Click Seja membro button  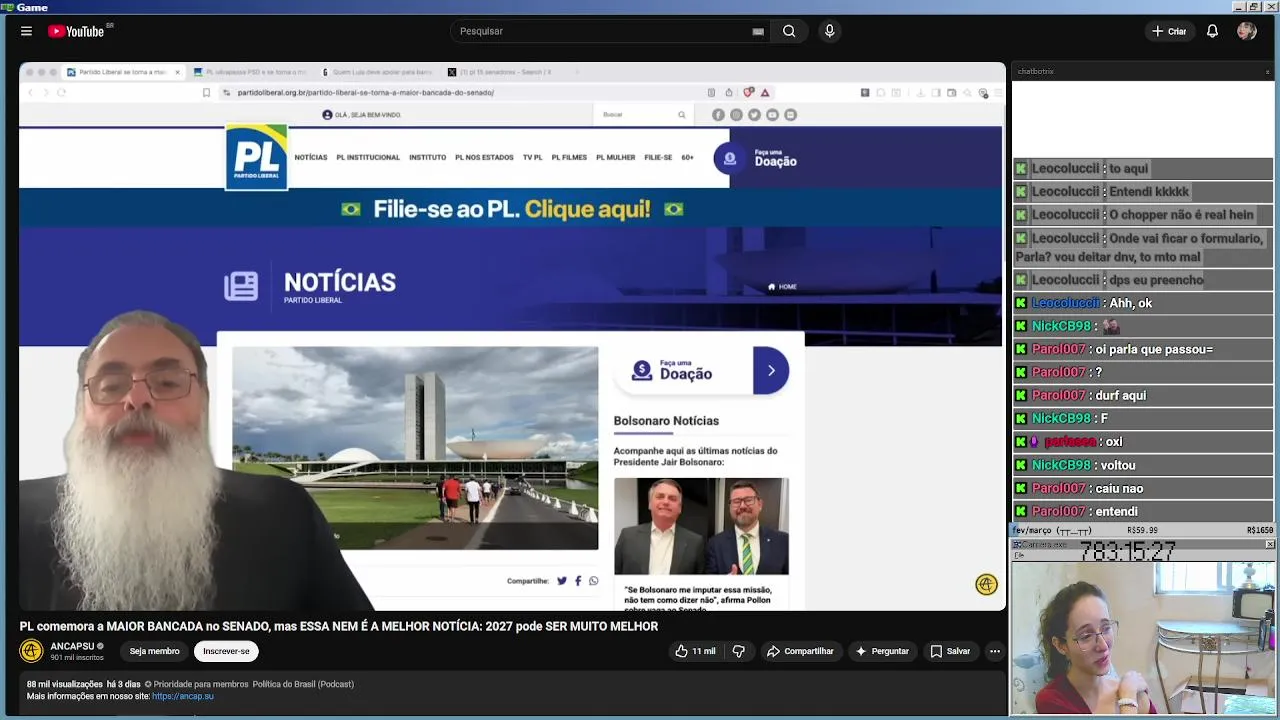click(155, 651)
